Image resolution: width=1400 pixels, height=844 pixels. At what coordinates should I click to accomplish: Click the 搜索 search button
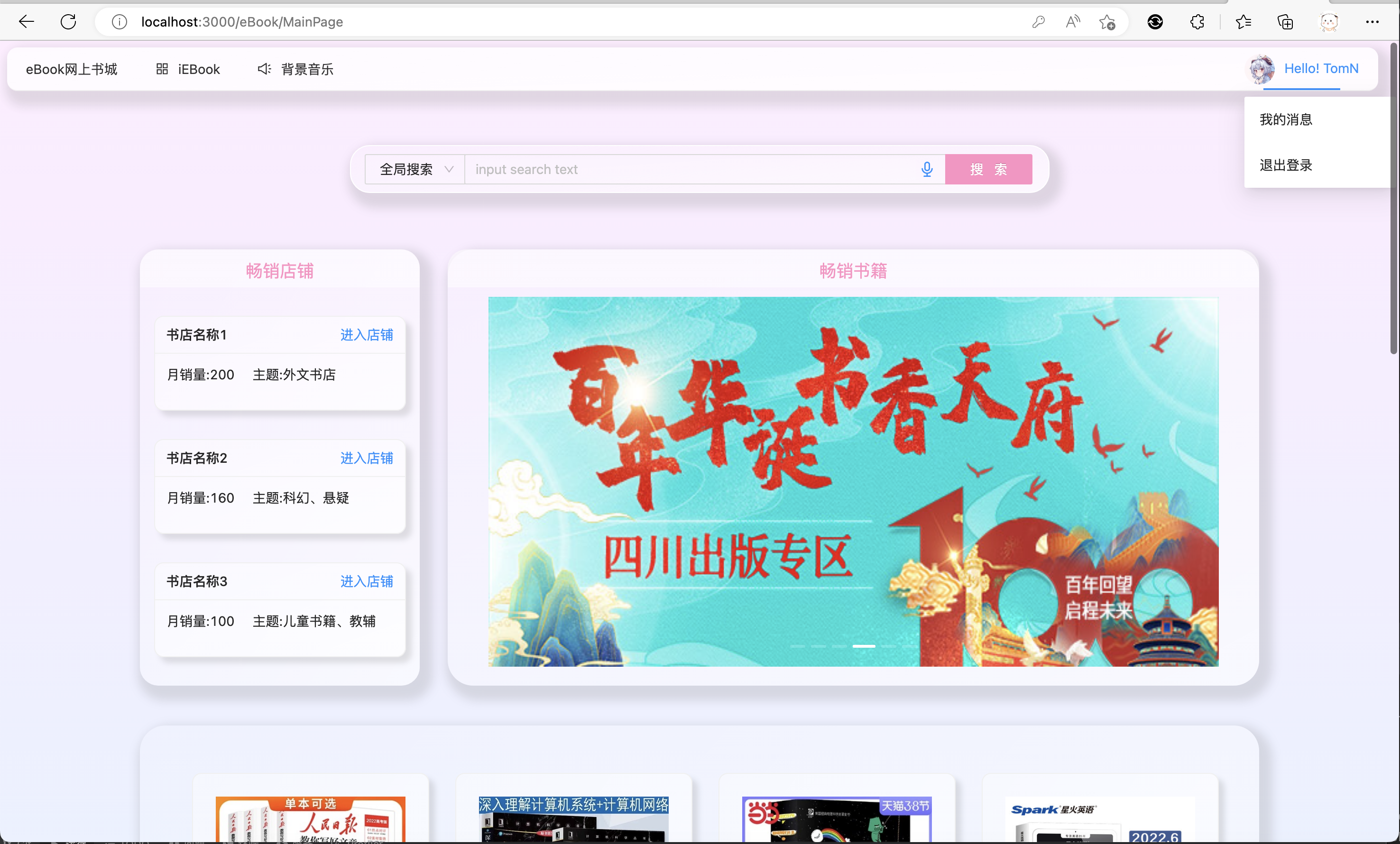[x=989, y=169]
